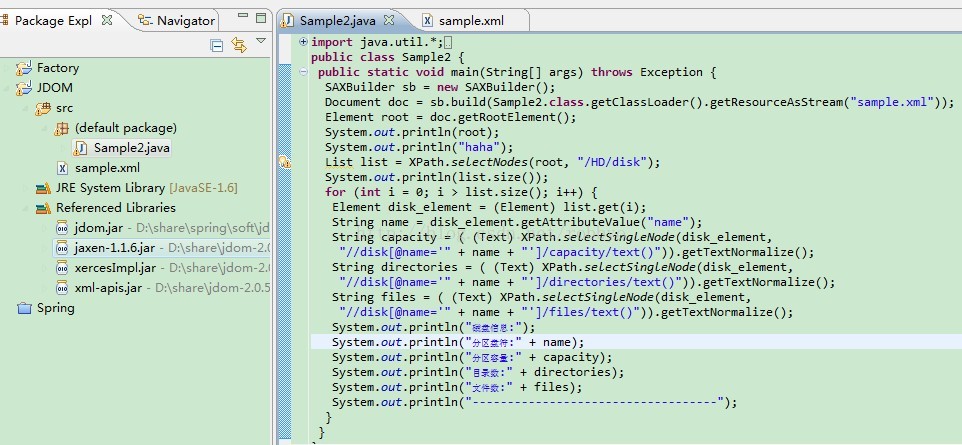Click the sample.xml file icon in tree
The image size is (962, 445).
62,168
